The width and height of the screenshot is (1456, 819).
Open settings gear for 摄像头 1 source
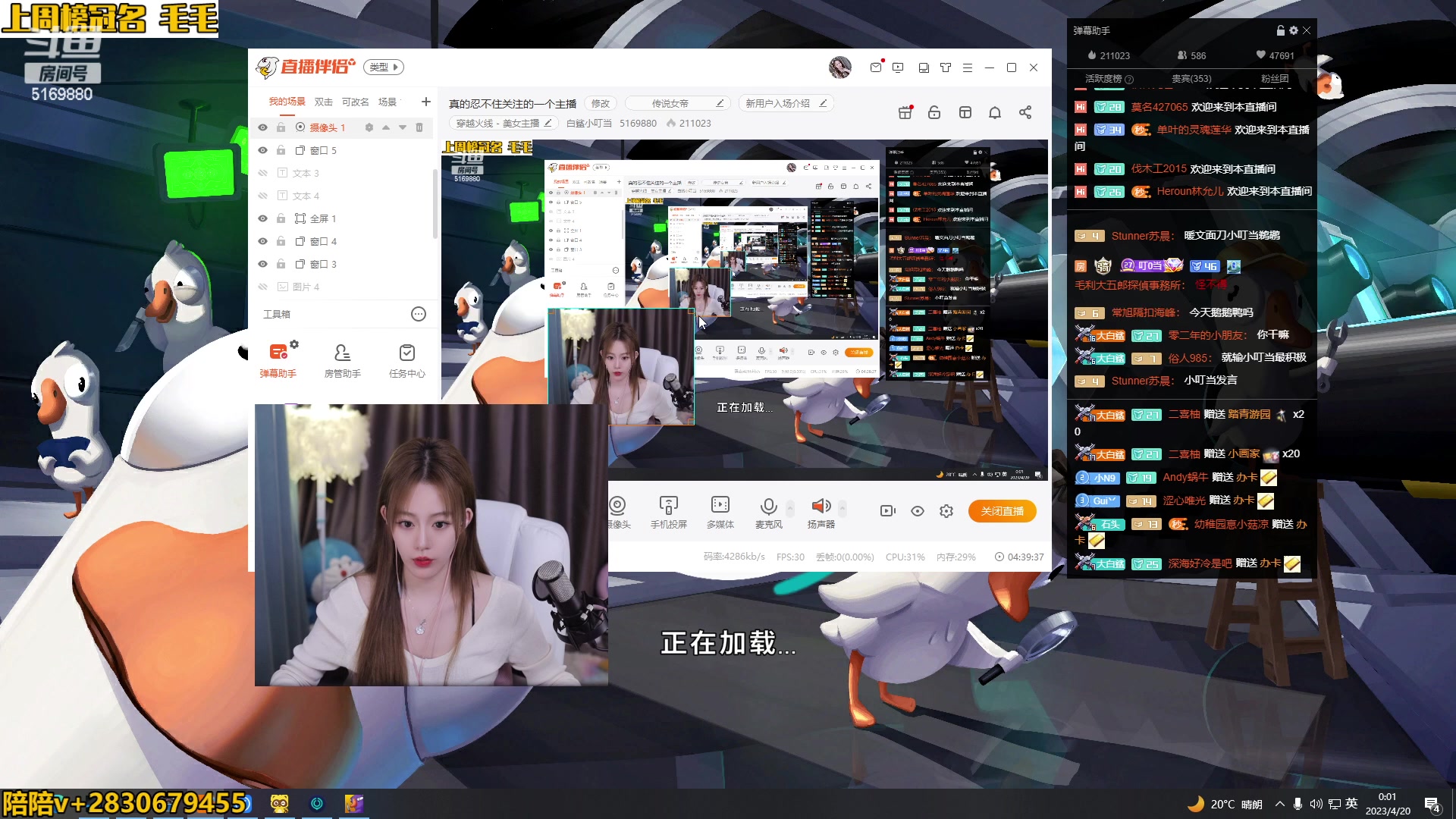click(x=369, y=127)
